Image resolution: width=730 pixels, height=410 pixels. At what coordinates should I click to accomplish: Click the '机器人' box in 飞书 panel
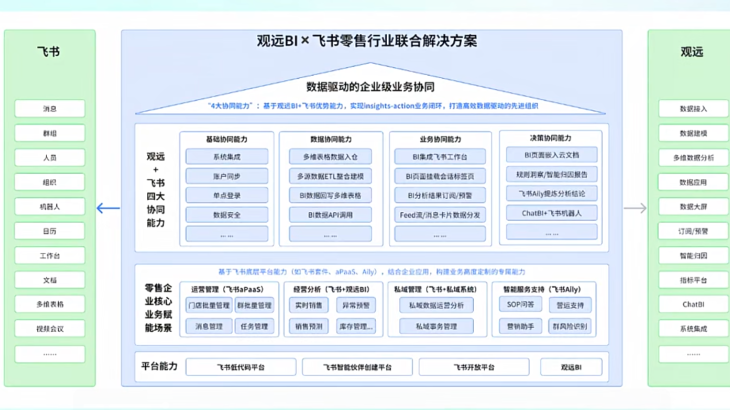pos(50,207)
